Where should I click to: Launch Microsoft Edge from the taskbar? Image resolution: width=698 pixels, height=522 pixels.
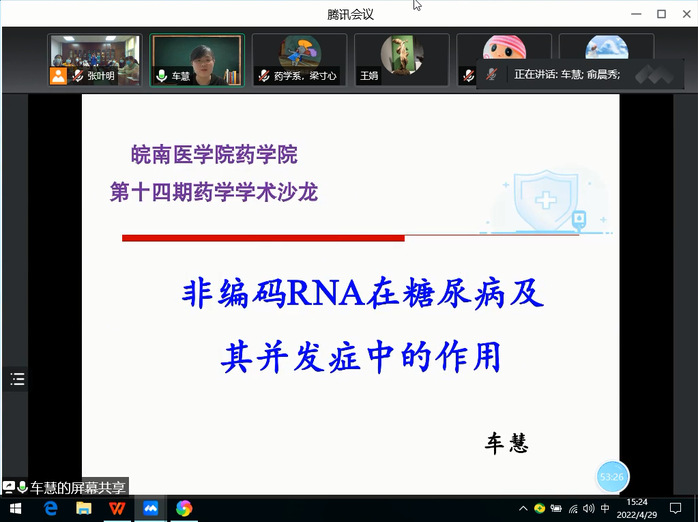tap(51, 509)
